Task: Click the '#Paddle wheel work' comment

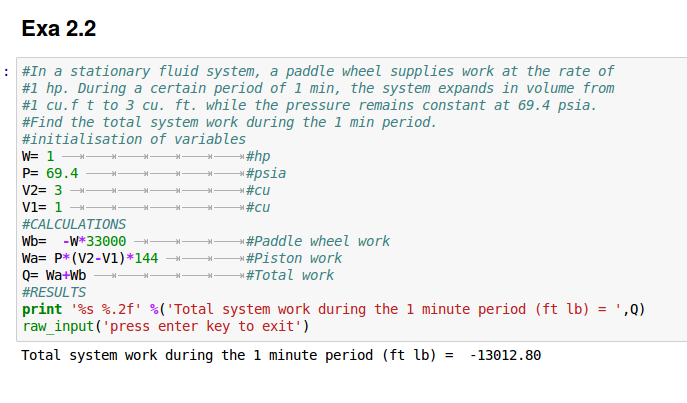Action: [317, 241]
